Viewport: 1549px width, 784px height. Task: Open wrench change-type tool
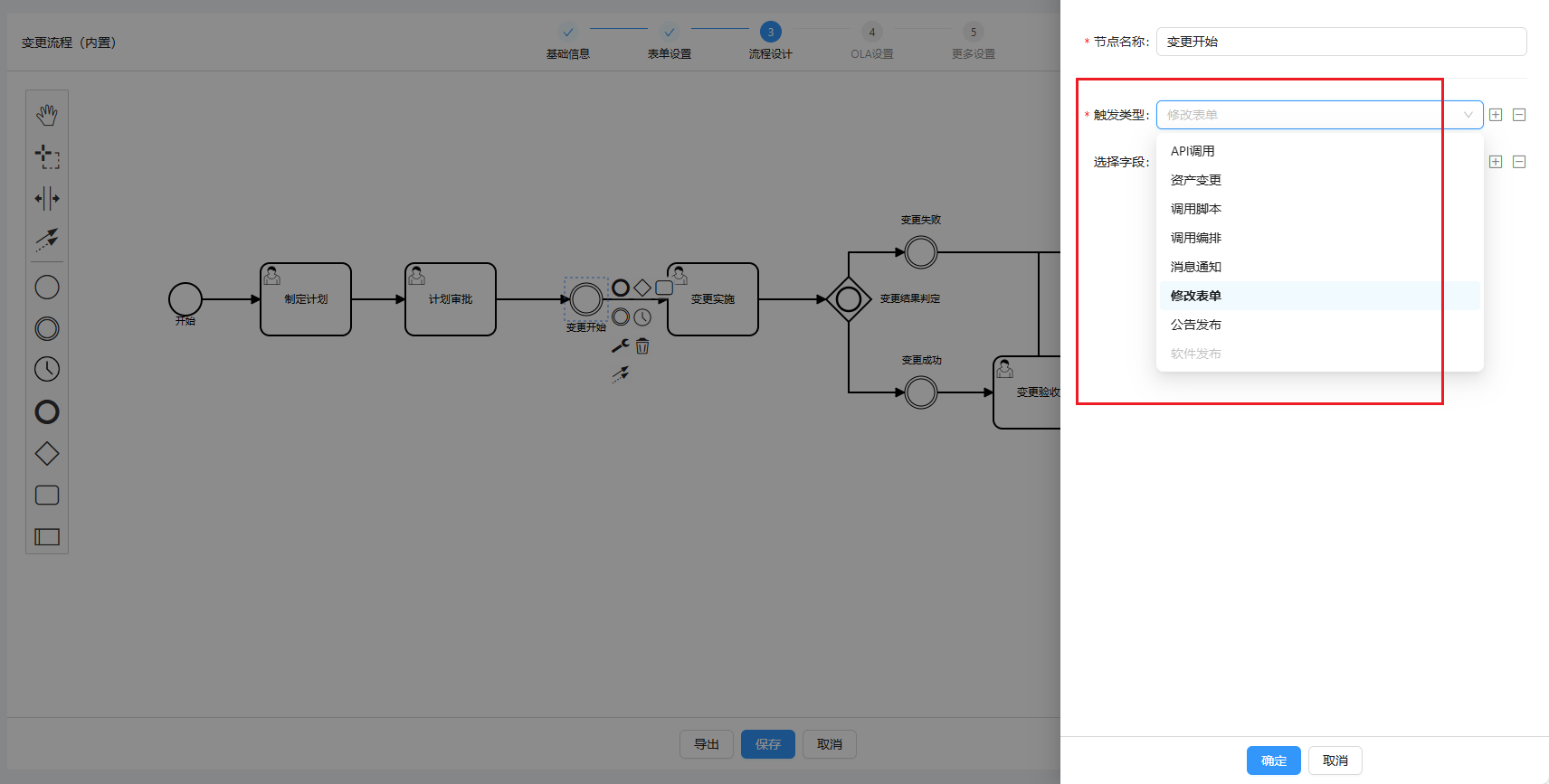coord(621,345)
